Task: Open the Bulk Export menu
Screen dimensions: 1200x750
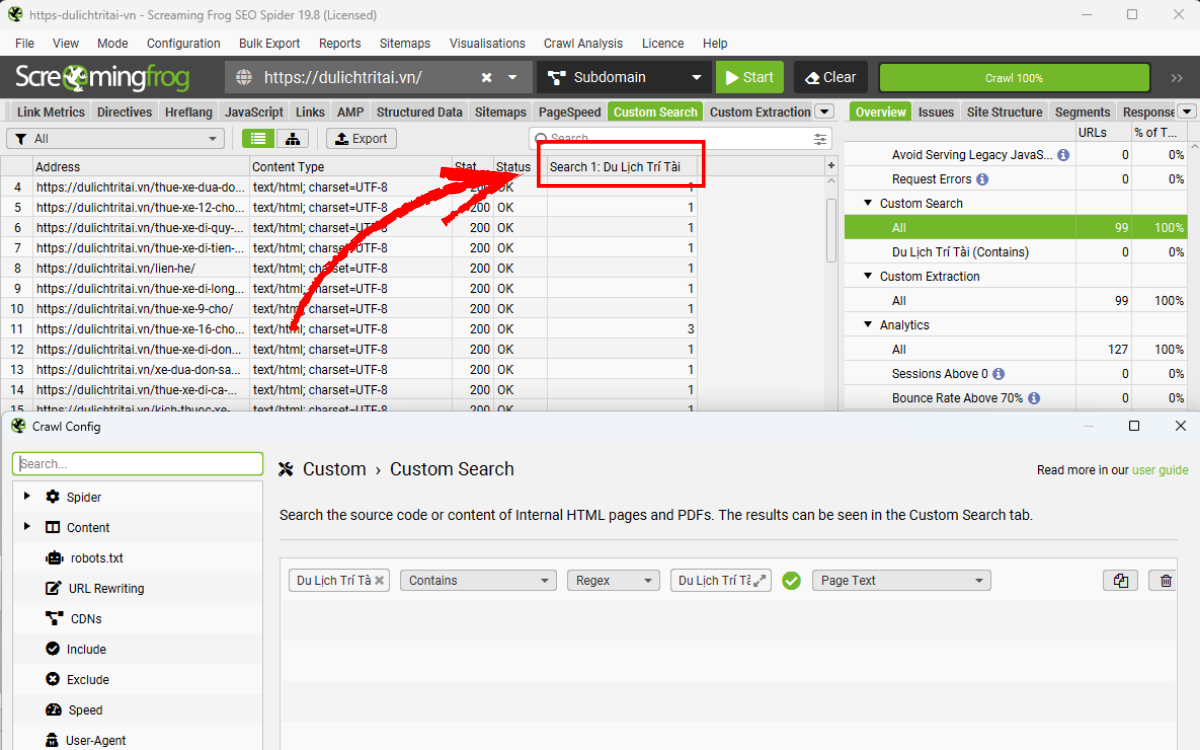Action: (269, 43)
